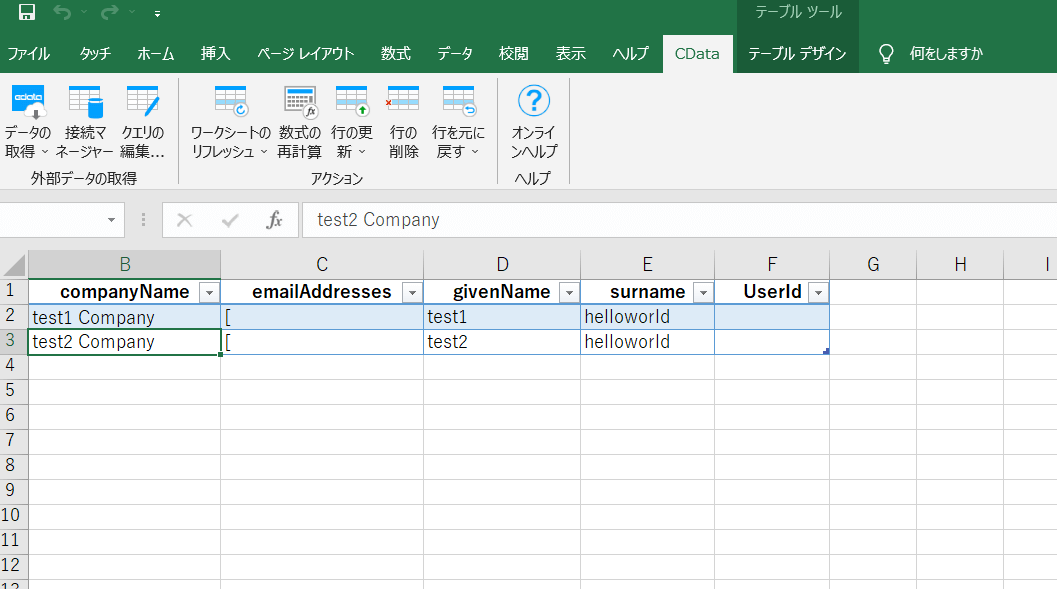Switch to the ホーム ribbon tab
This screenshot has height=589, width=1057.
[x=155, y=54]
